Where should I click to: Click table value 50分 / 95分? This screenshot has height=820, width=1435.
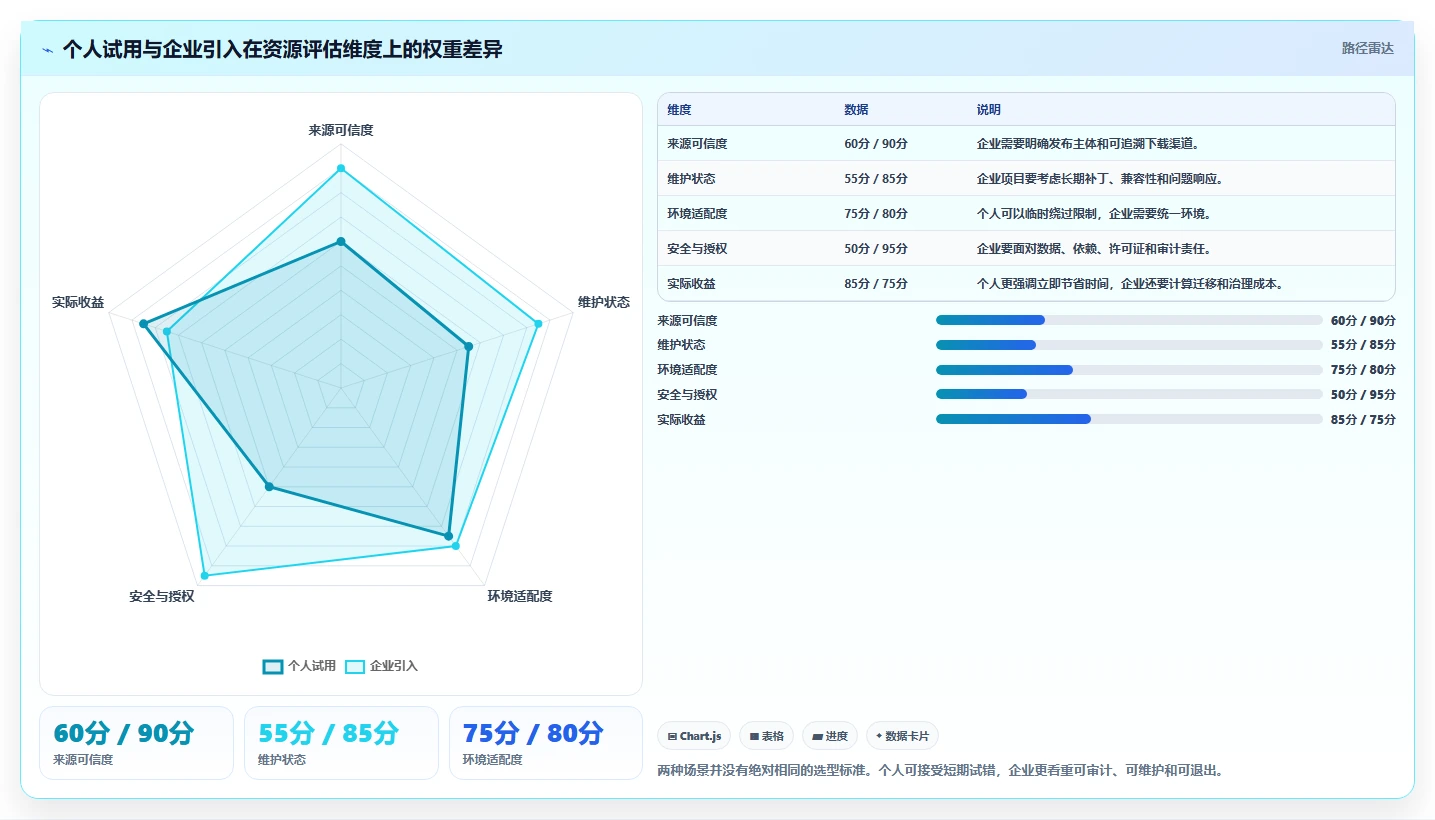[876, 249]
